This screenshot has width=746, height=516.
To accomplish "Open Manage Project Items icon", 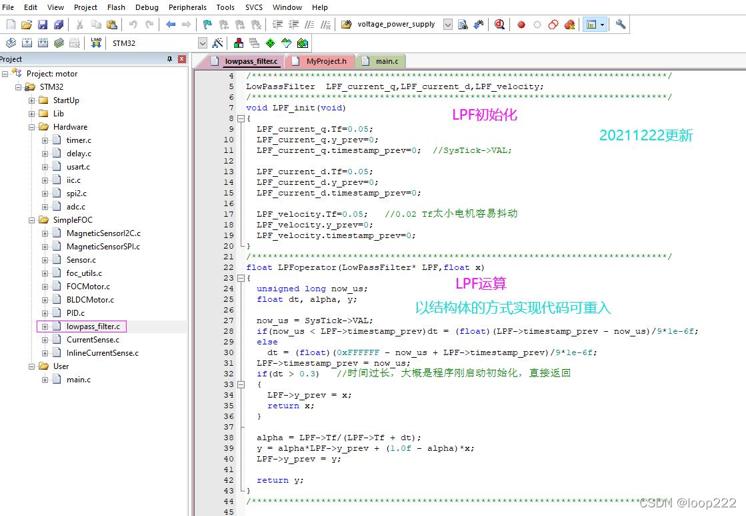I will click(x=239, y=43).
